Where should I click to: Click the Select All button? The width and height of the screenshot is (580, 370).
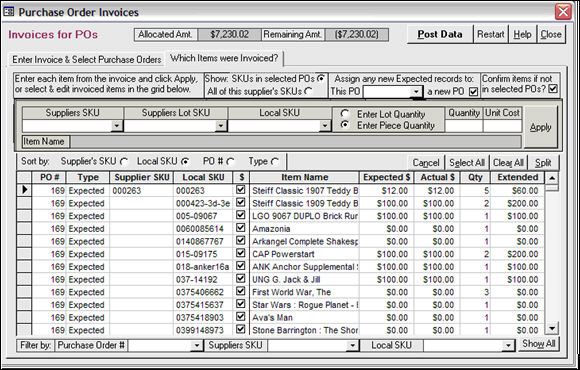[467, 163]
